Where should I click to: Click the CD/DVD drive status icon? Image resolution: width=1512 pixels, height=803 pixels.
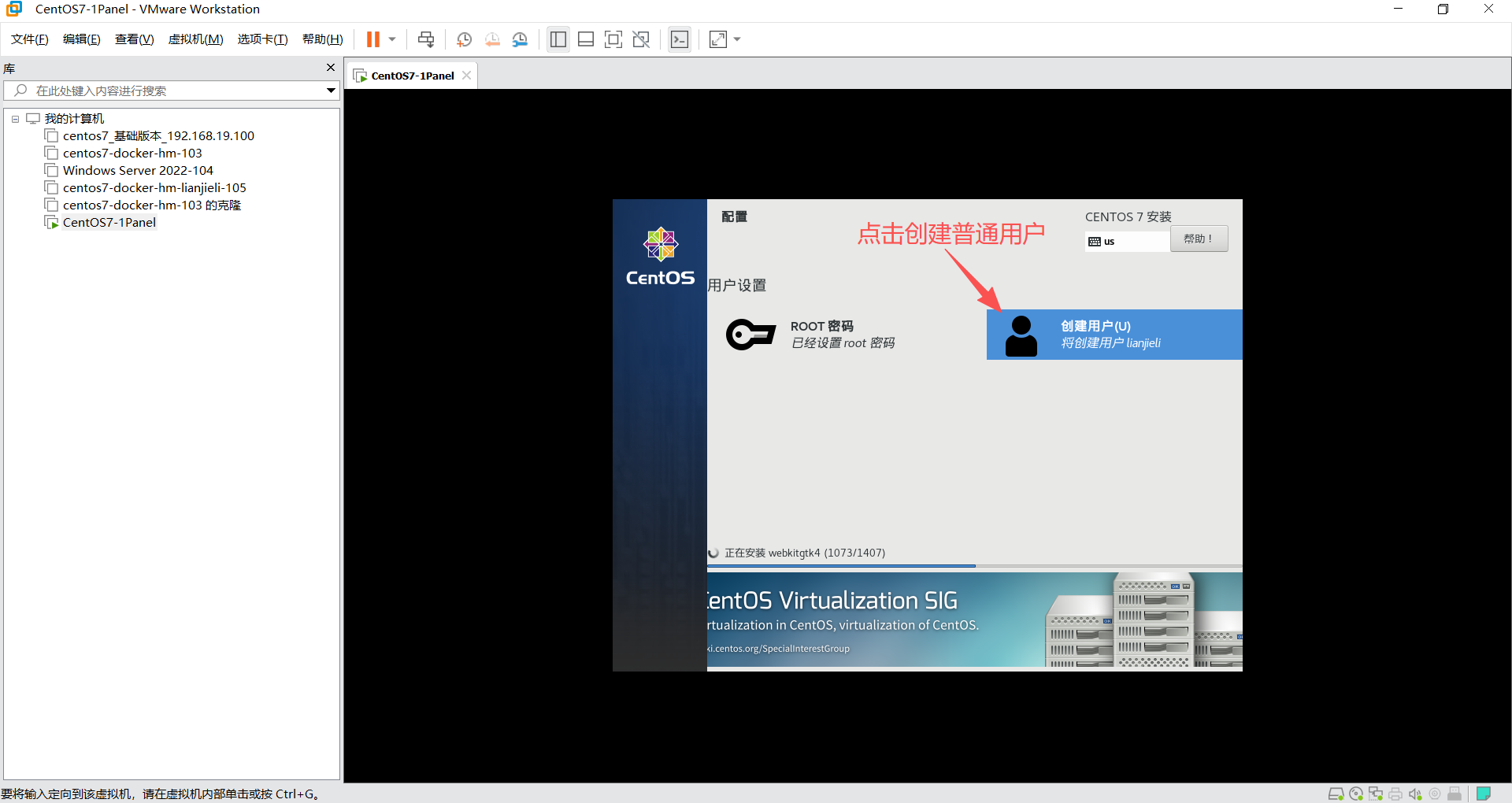coord(1356,794)
